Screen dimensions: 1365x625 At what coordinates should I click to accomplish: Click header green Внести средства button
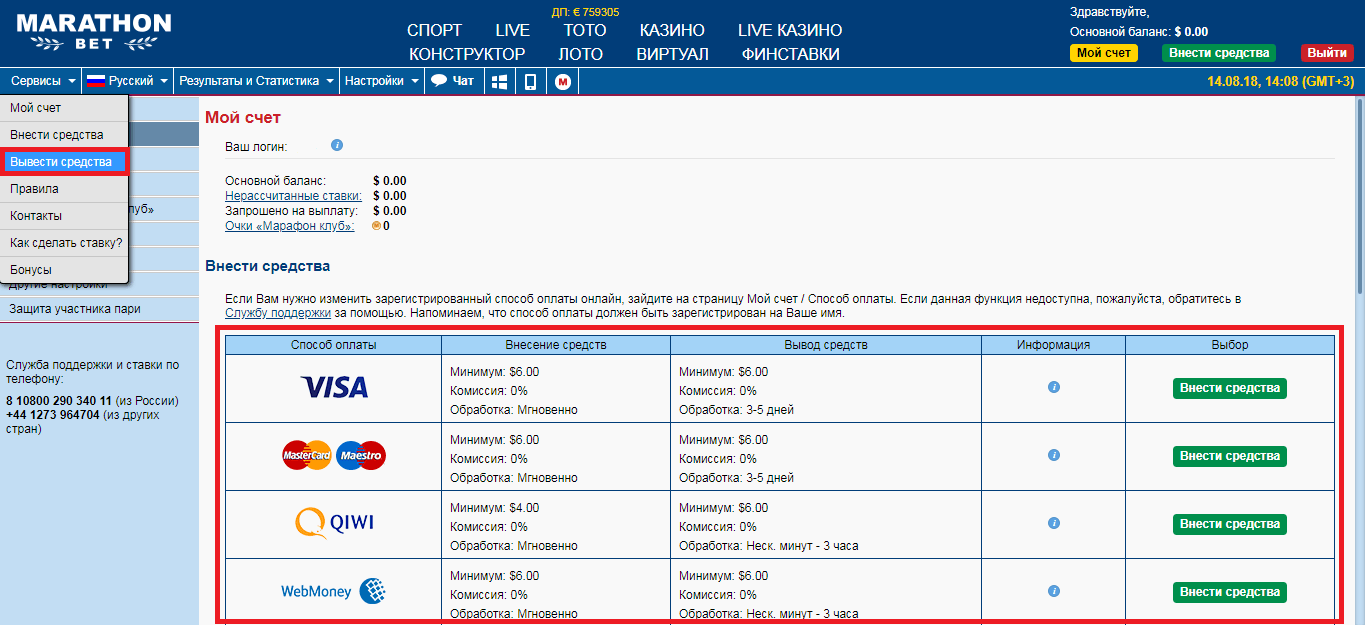click(1219, 53)
